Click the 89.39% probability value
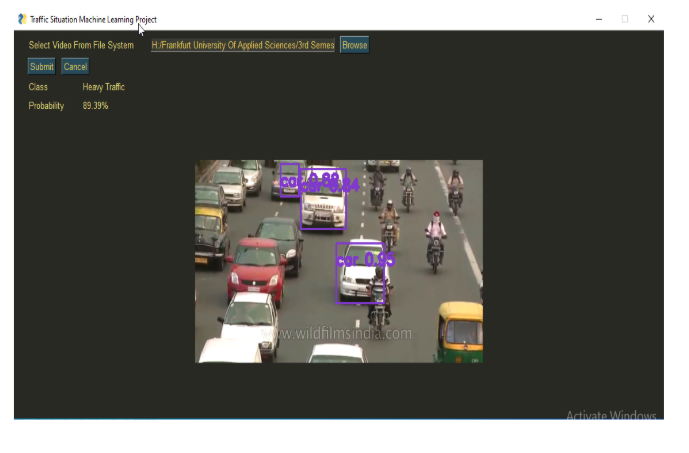Viewport: 689px width, 453px height. [x=96, y=106]
